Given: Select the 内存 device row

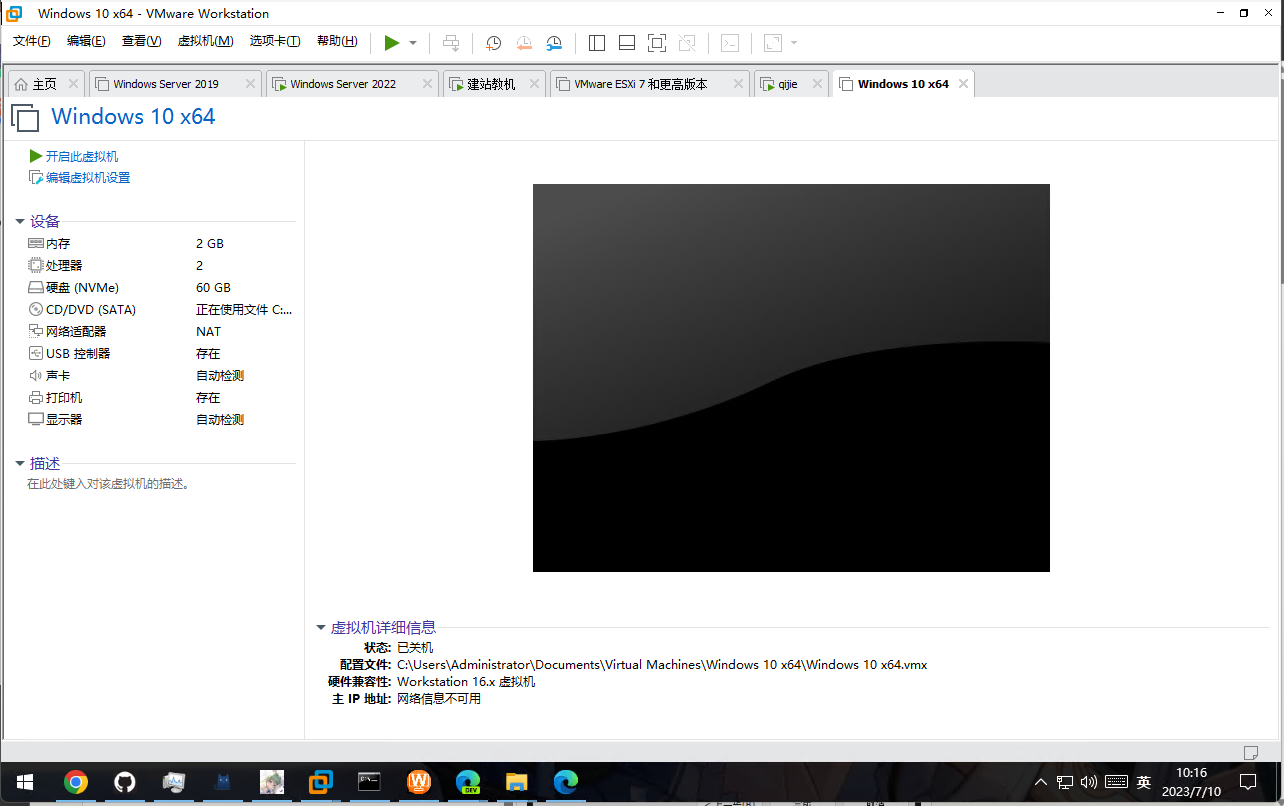Looking at the screenshot, I should pos(160,244).
